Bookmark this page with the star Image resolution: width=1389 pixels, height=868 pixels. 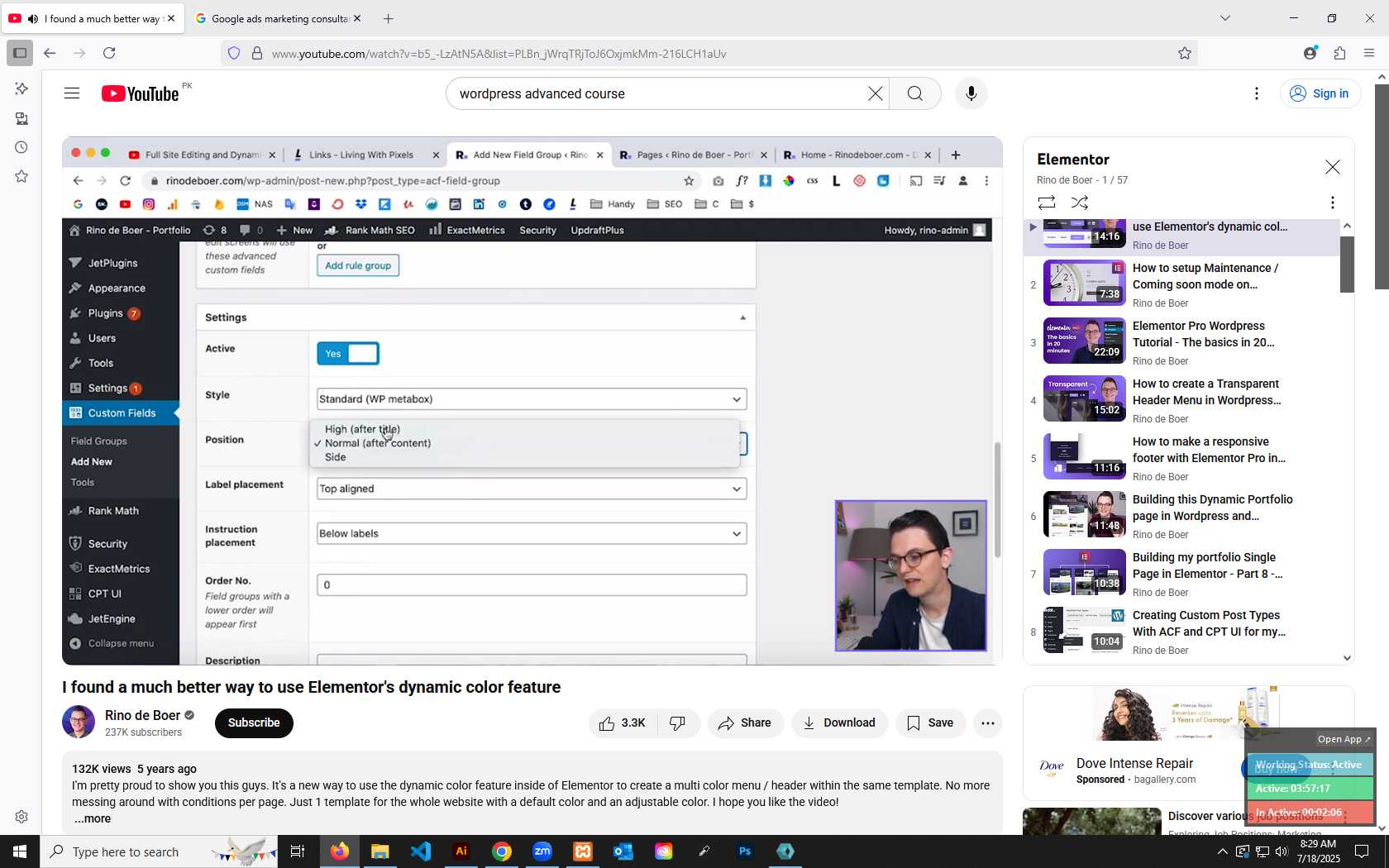tap(1185, 53)
